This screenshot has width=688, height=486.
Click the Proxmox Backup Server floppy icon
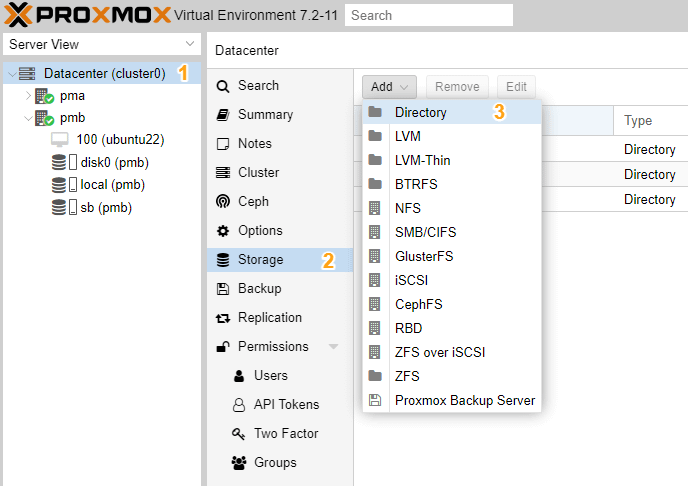375,400
